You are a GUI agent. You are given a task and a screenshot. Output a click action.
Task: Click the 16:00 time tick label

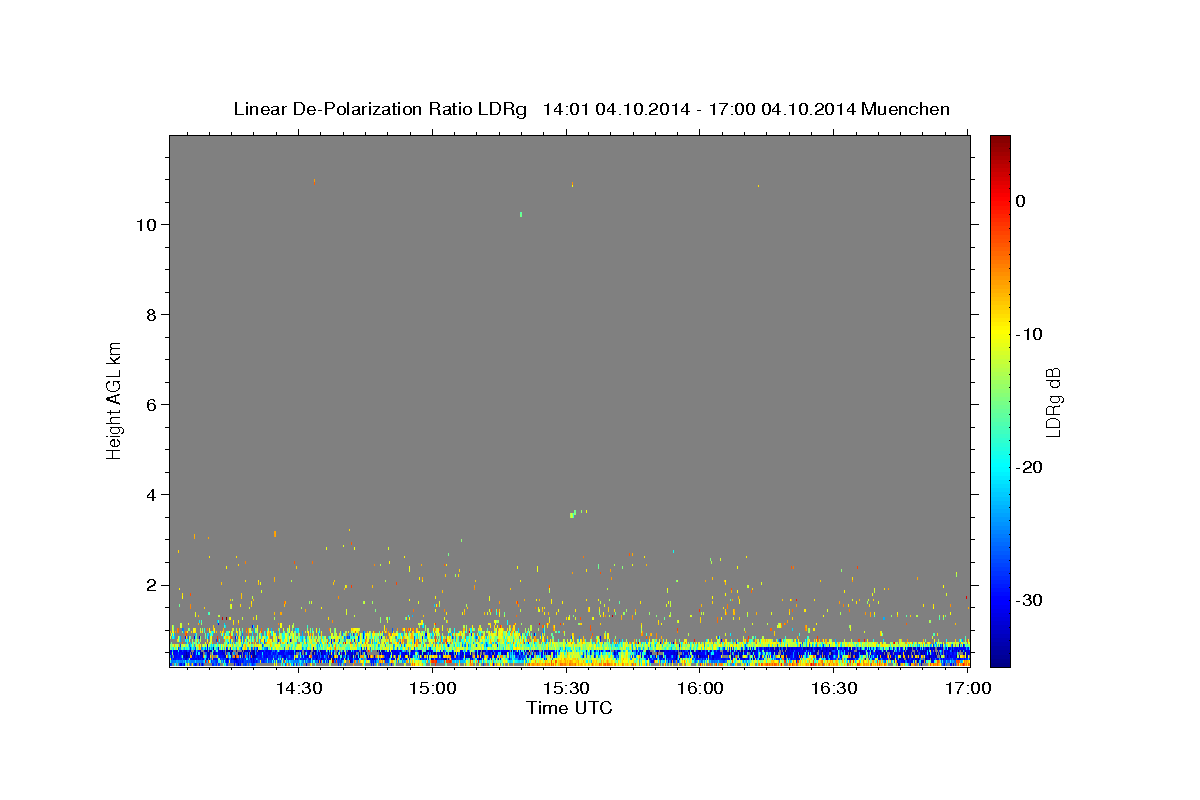tap(700, 688)
